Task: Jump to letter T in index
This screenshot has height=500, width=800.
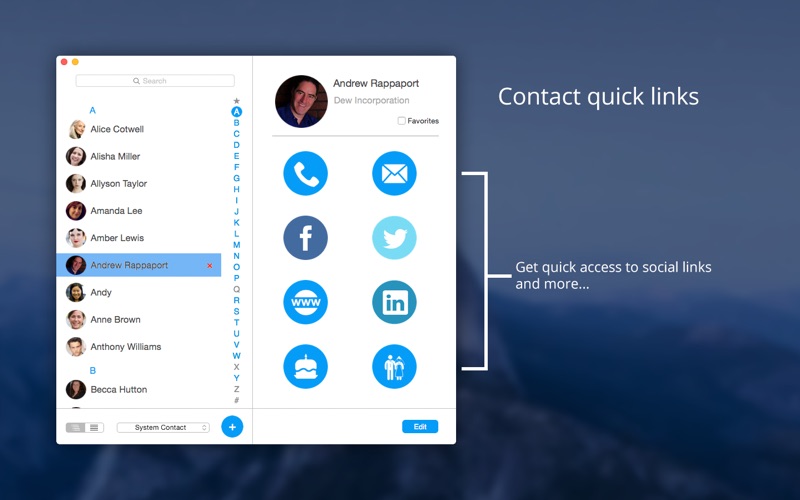Action: click(236, 322)
